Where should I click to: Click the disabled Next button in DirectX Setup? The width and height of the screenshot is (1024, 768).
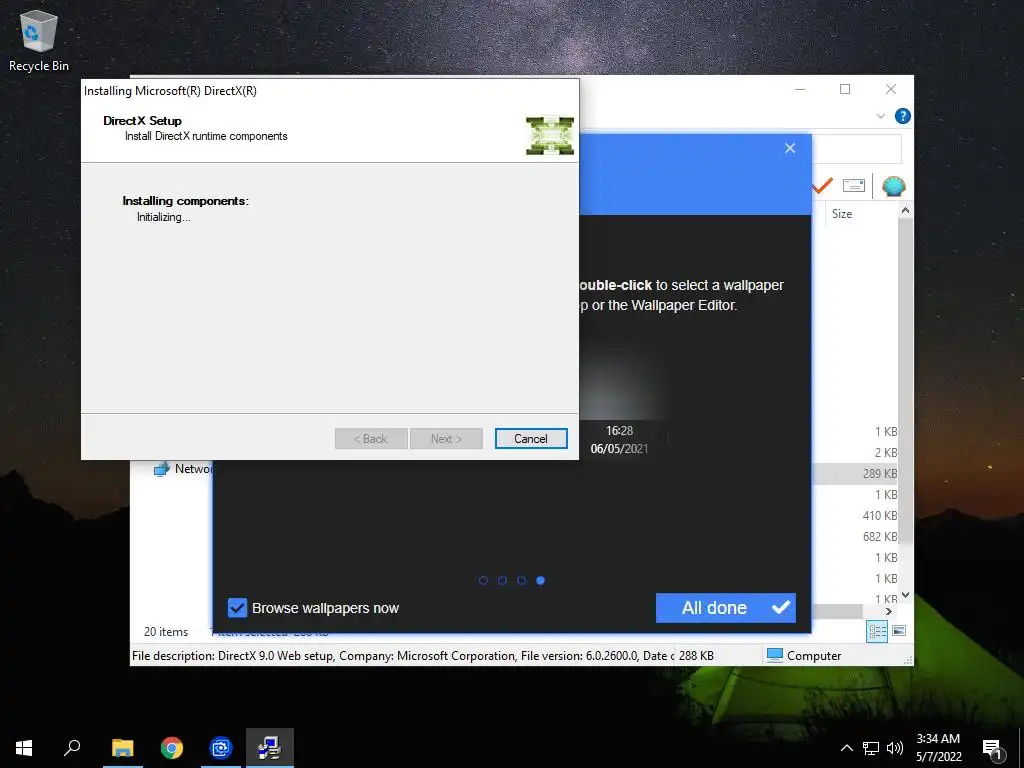point(446,439)
